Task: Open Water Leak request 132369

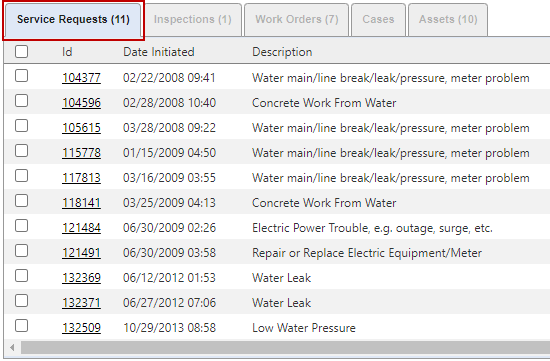Action: (81, 278)
